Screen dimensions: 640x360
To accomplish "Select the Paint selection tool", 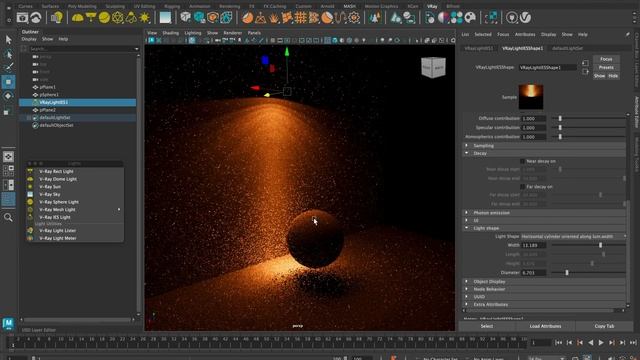I will click(8, 67).
